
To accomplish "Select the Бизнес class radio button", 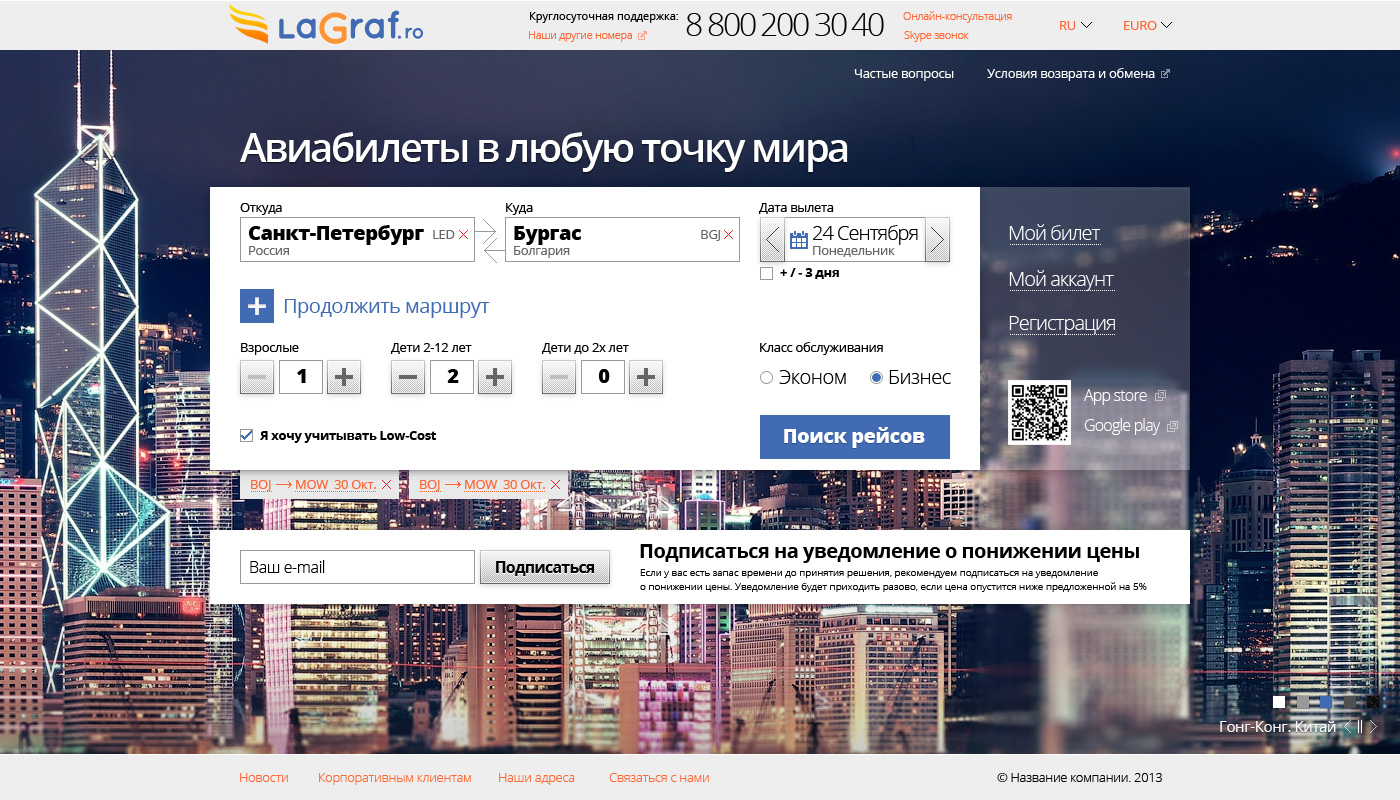I will pyautogui.click(x=877, y=377).
